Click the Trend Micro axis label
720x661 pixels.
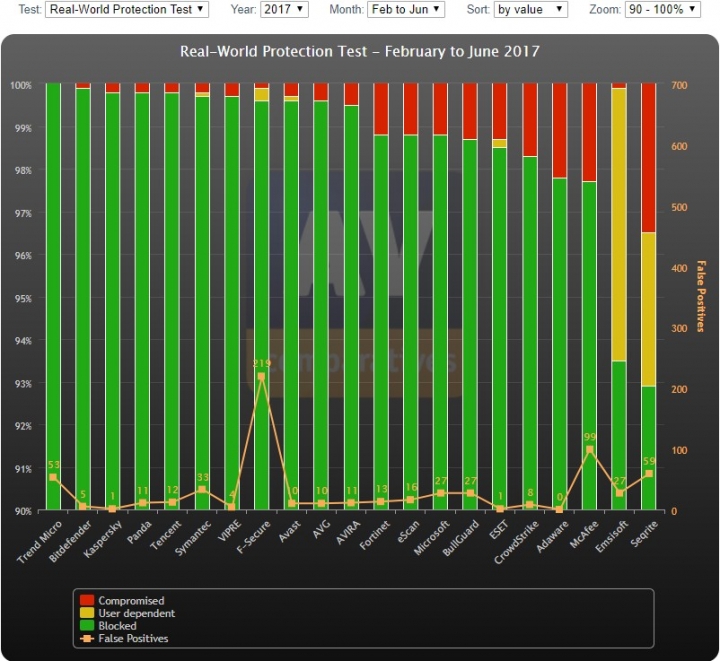[x=40, y=542]
